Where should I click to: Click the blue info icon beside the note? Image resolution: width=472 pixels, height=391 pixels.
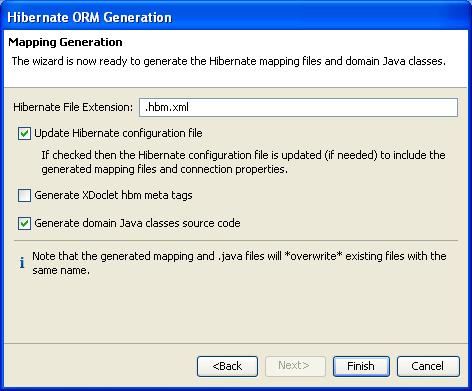pos(22,263)
